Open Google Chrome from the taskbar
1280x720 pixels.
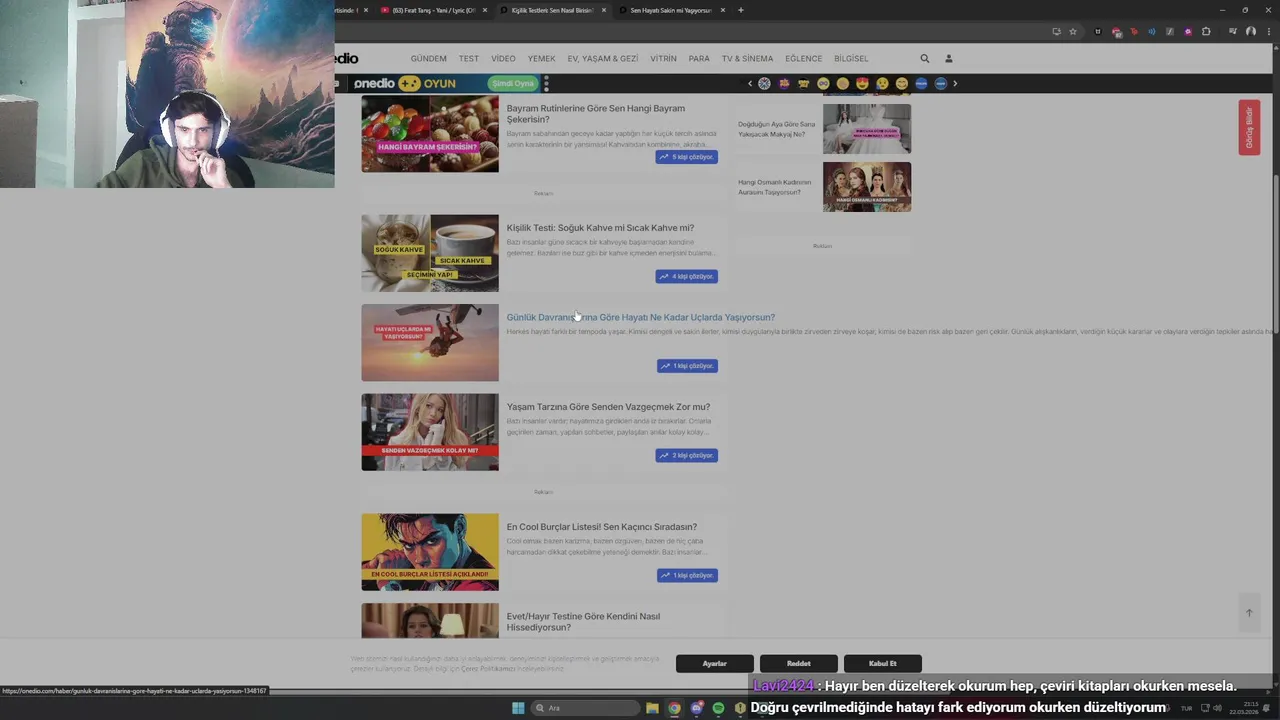(674, 708)
